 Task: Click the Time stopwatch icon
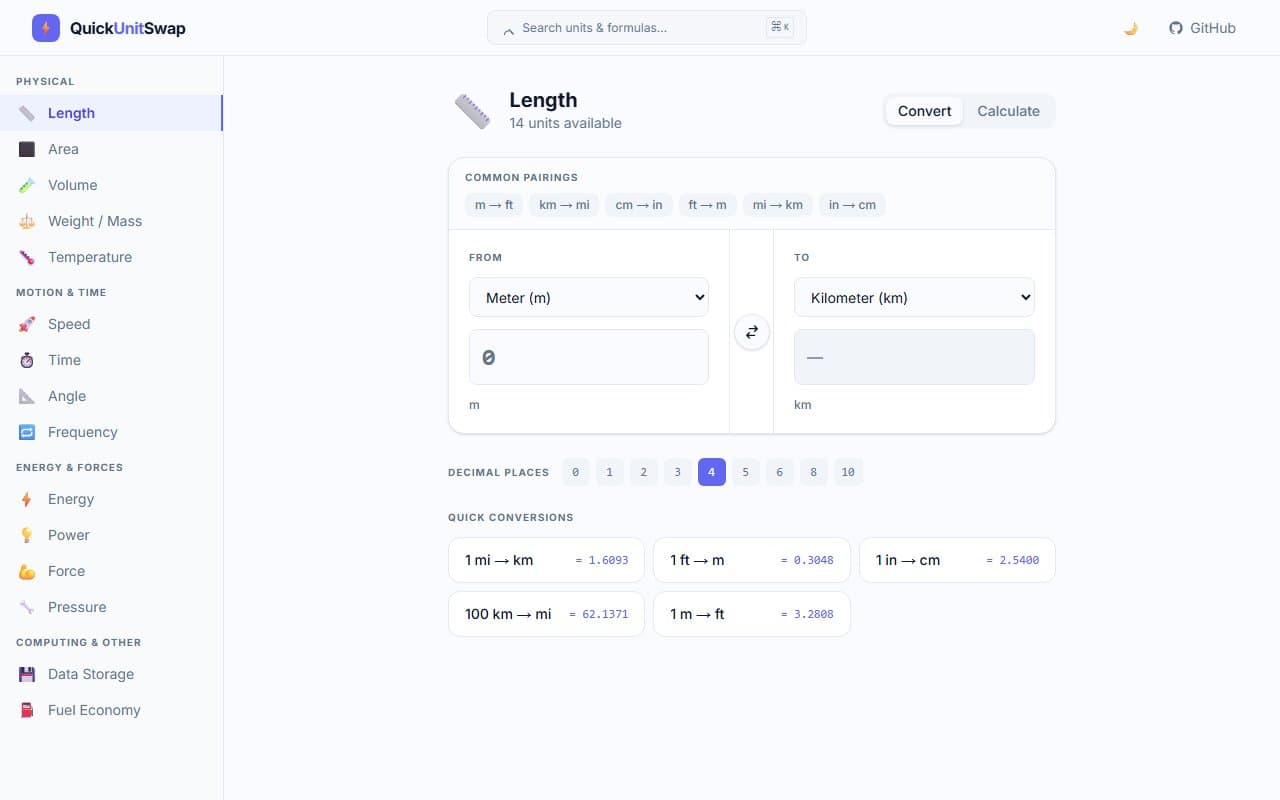click(x=27, y=360)
